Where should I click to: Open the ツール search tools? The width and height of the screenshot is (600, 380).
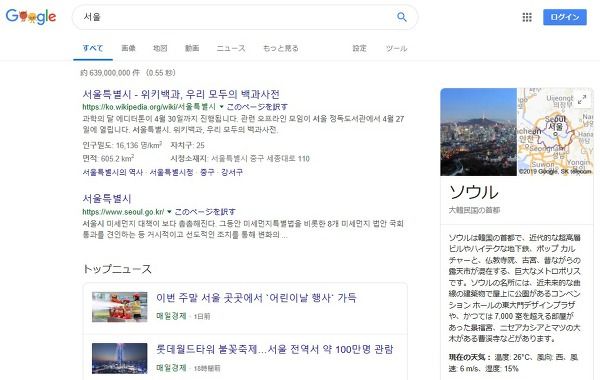(x=396, y=48)
